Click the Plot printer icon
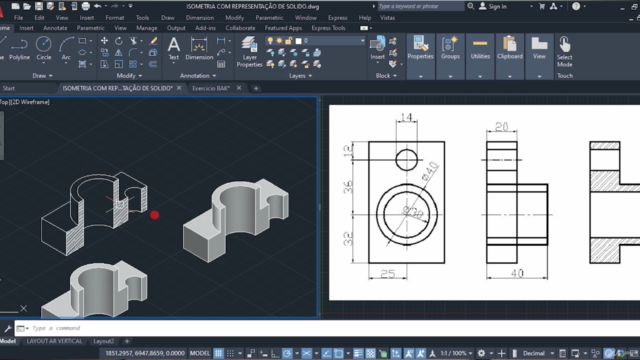This screenshot has width=640, height=360. (86, 6)
